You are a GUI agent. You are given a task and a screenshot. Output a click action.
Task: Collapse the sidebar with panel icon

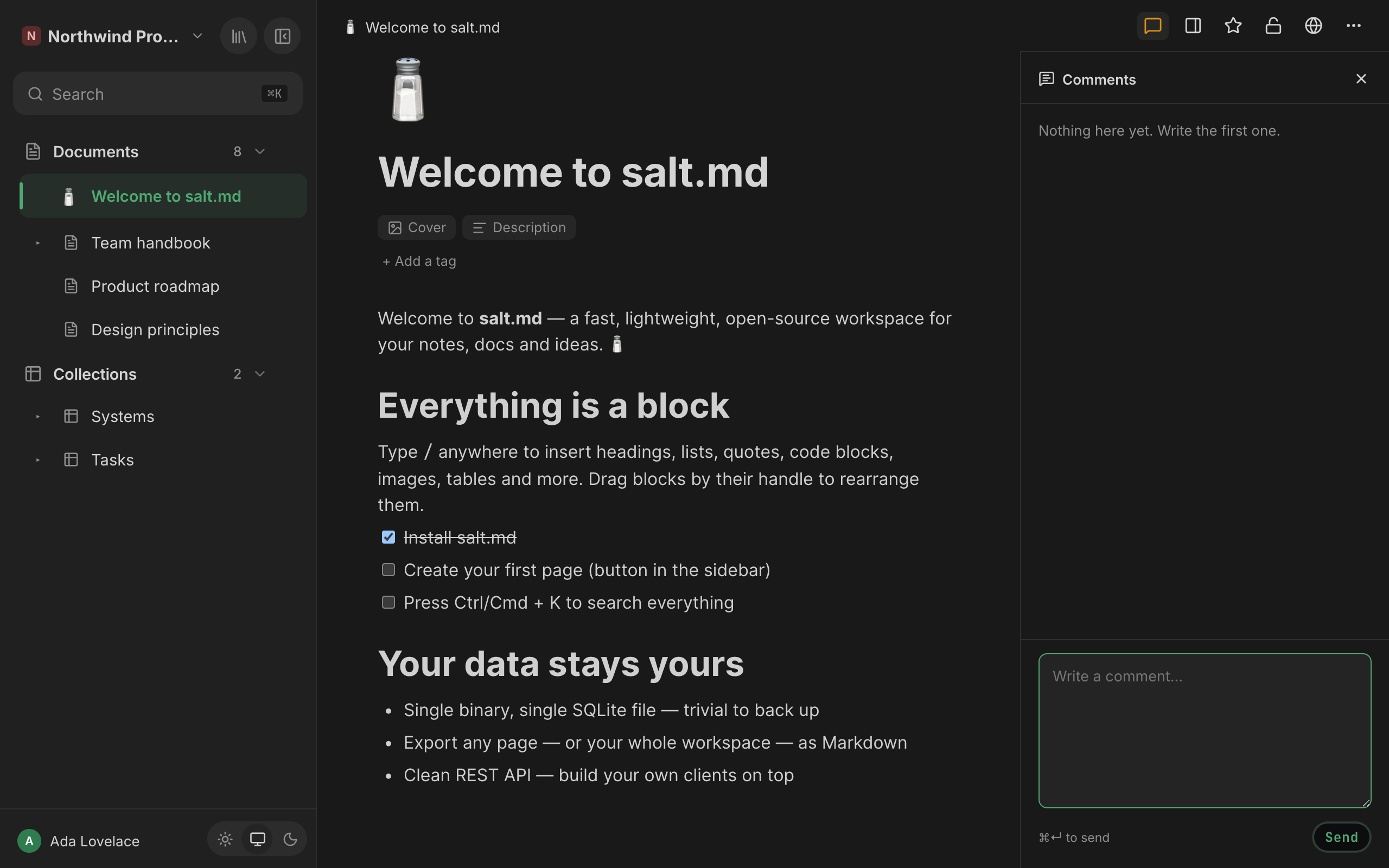click(x=282, y=36)
